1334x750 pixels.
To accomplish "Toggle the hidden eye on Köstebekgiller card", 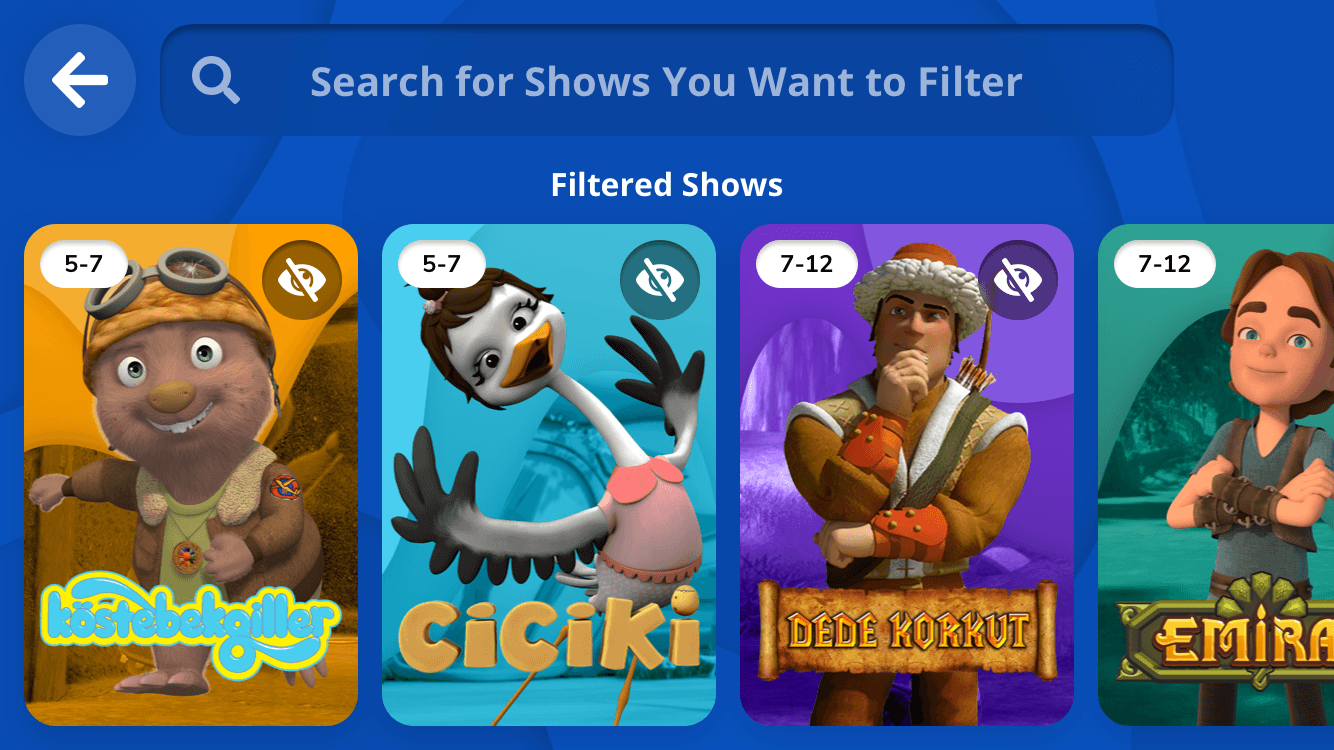I will tap(302, 281).
